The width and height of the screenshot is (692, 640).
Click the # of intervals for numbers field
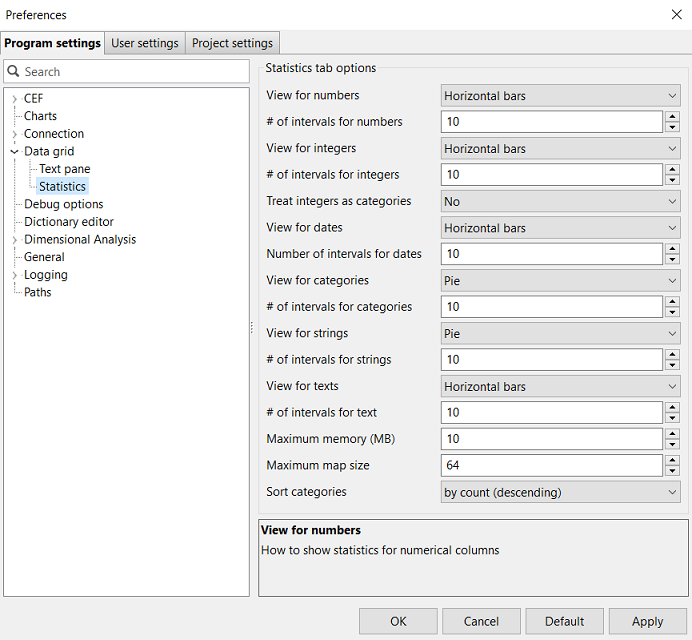tap(552, 122)
